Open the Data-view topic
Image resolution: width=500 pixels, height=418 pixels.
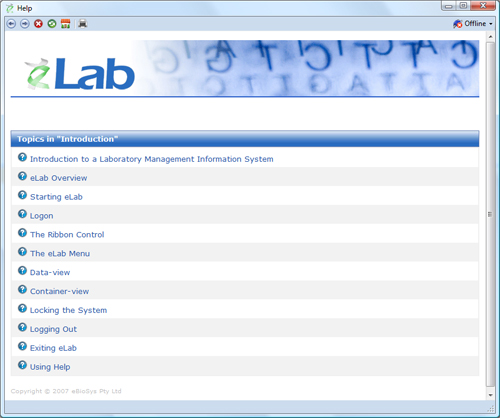(50, 273)
